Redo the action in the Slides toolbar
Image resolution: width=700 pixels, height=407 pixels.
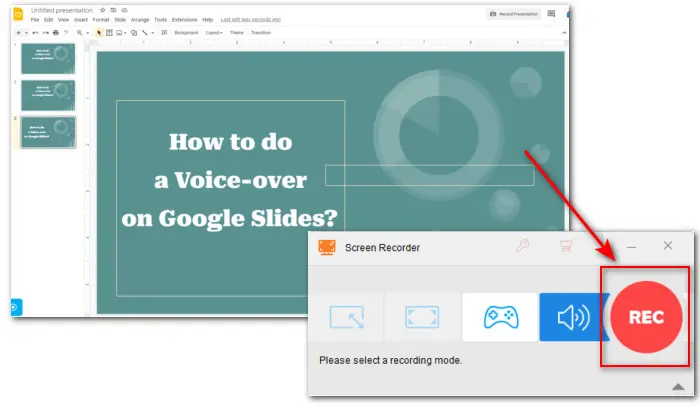pos(46,33)
